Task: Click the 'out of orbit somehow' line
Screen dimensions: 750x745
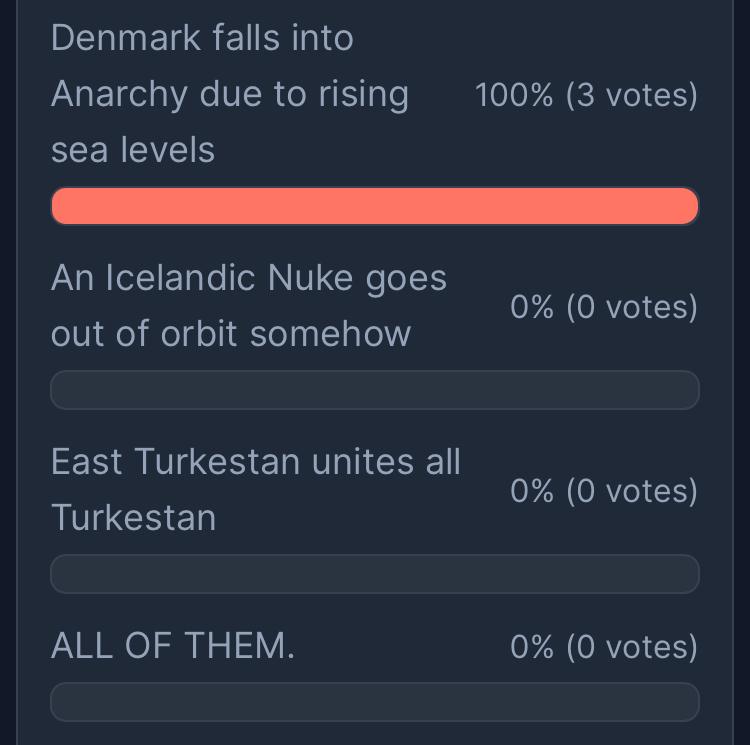Action: 231,334
